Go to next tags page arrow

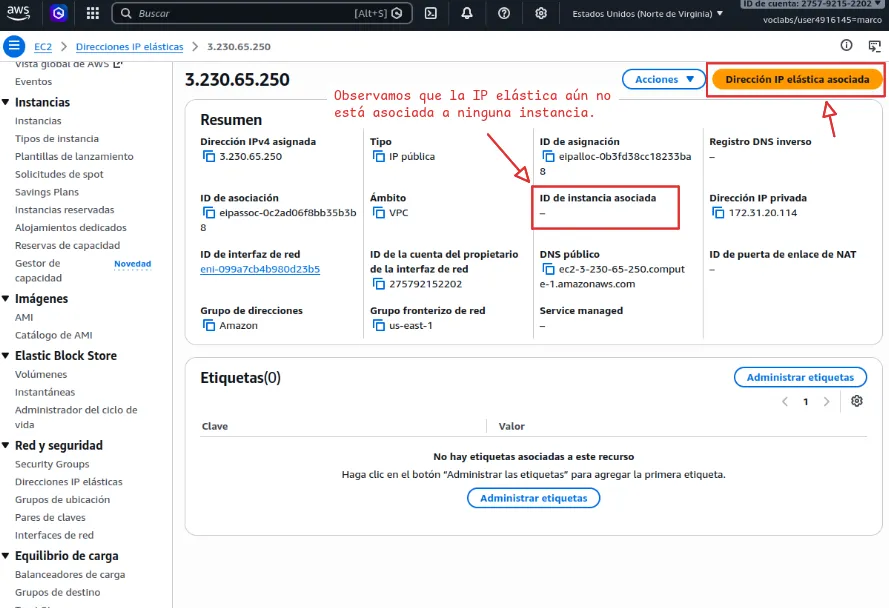[826, 402]
